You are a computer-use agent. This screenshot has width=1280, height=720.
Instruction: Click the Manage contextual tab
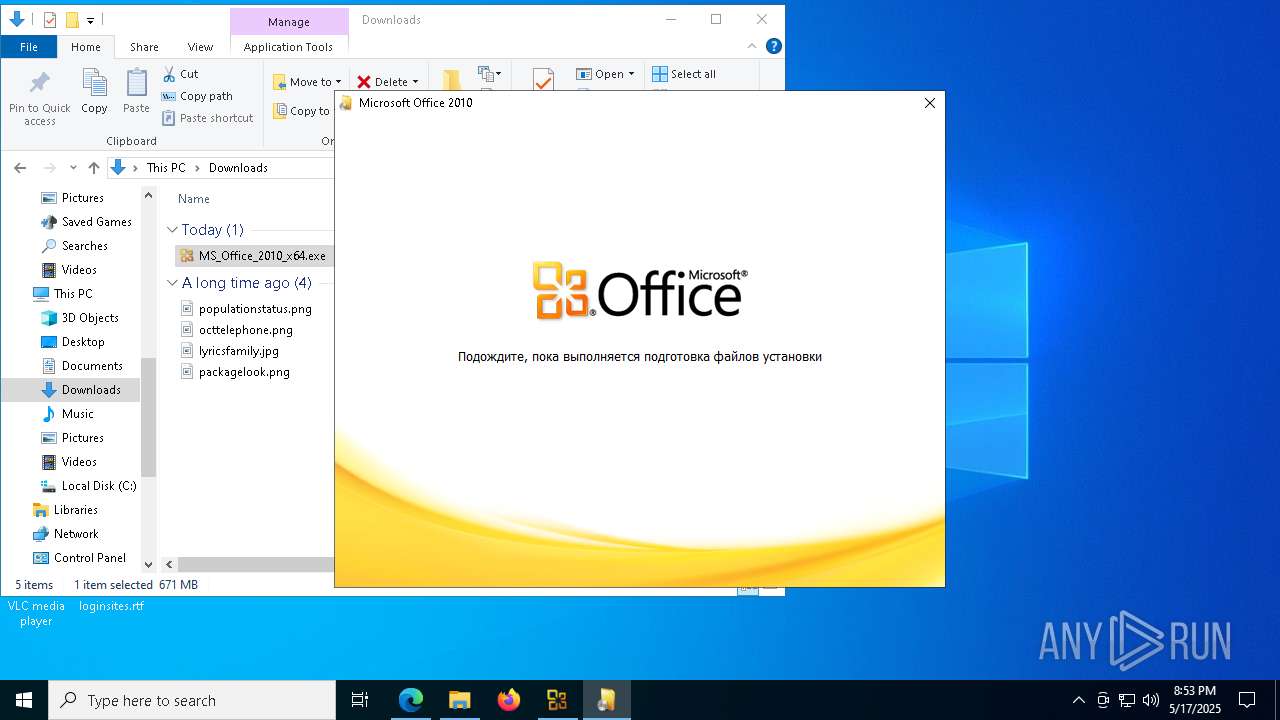(288, 21)
